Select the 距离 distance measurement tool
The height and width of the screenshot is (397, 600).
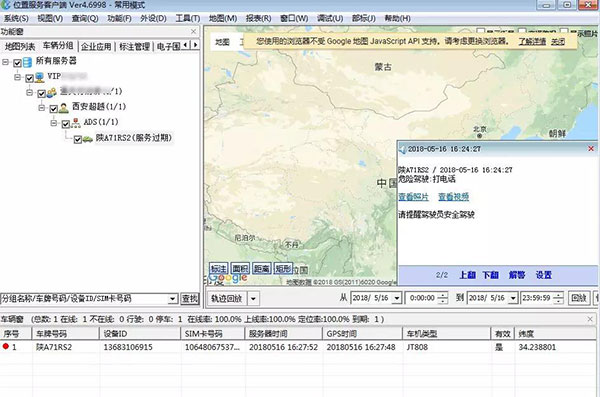262,269
